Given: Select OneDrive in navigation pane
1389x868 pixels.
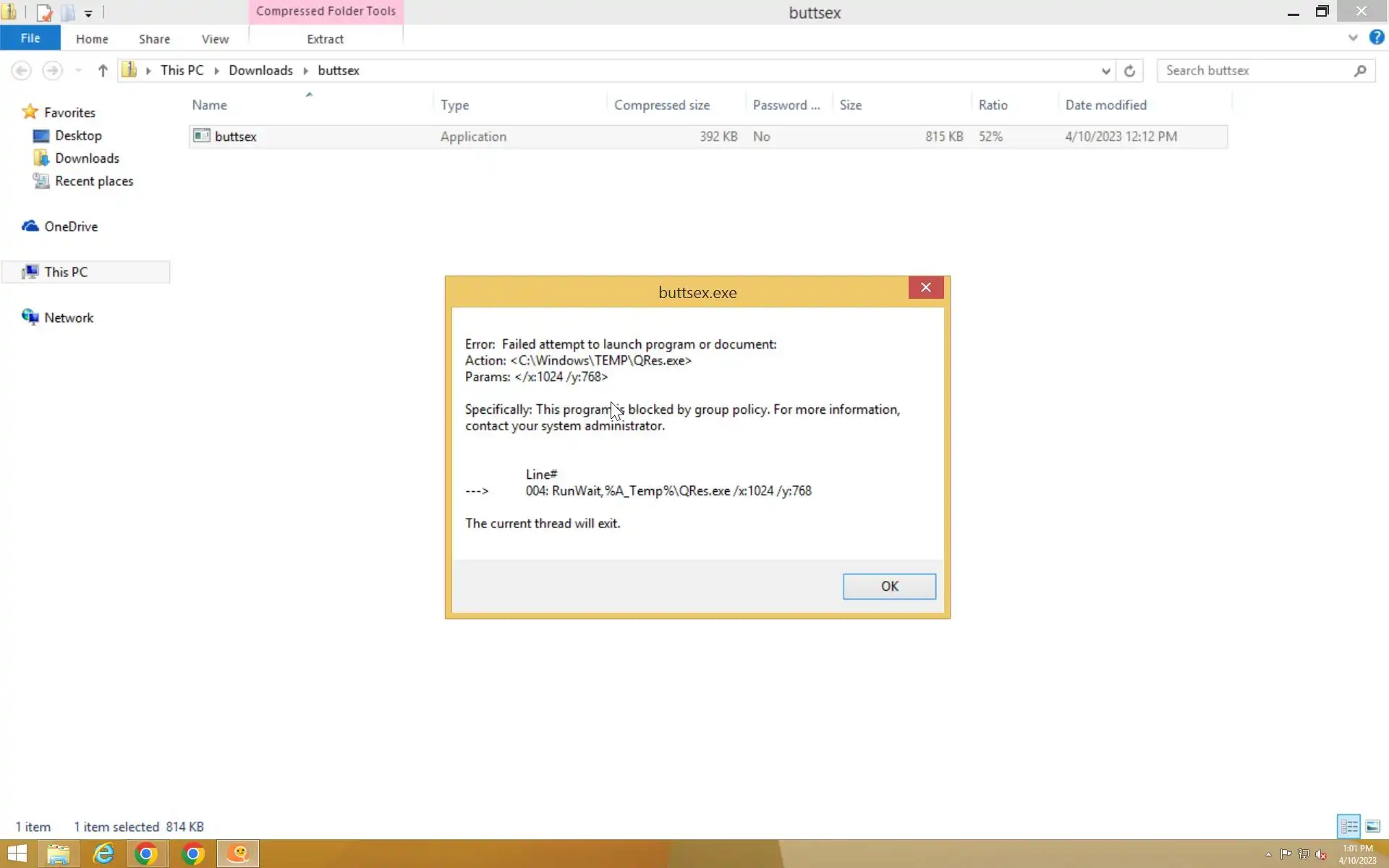Looking at the screenshot, I should [x=70, y=226].
